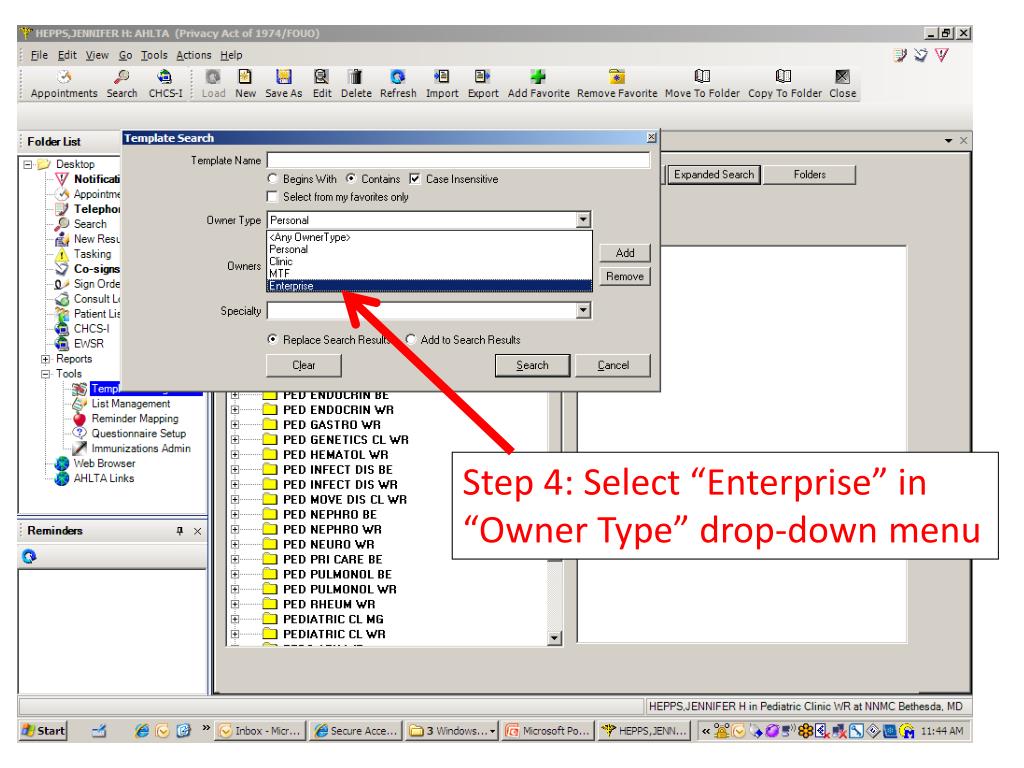Image resolution: width=1024 pixels, height=768 pixels.
Task: Open the Specialty dropdown arrow
Action: coord(584,311)
